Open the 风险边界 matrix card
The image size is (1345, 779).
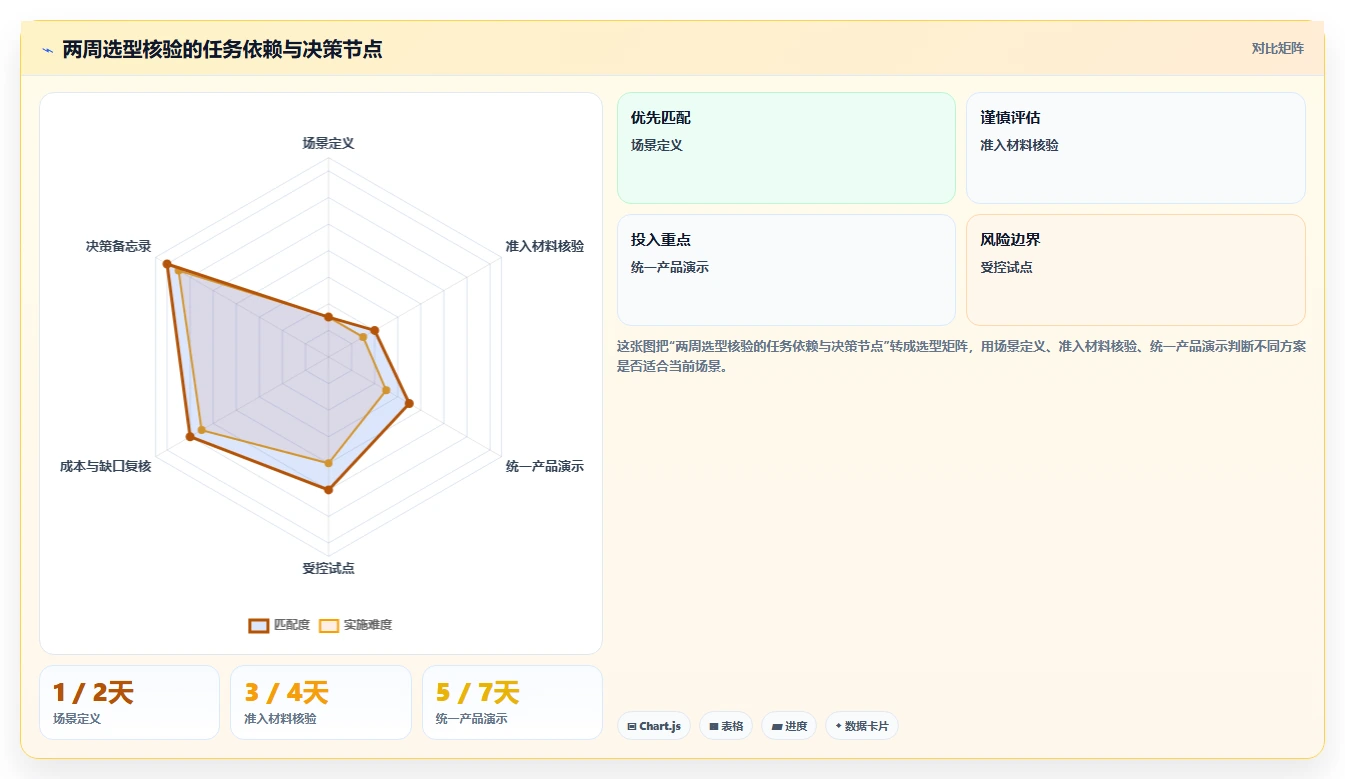coord(1136,270)
